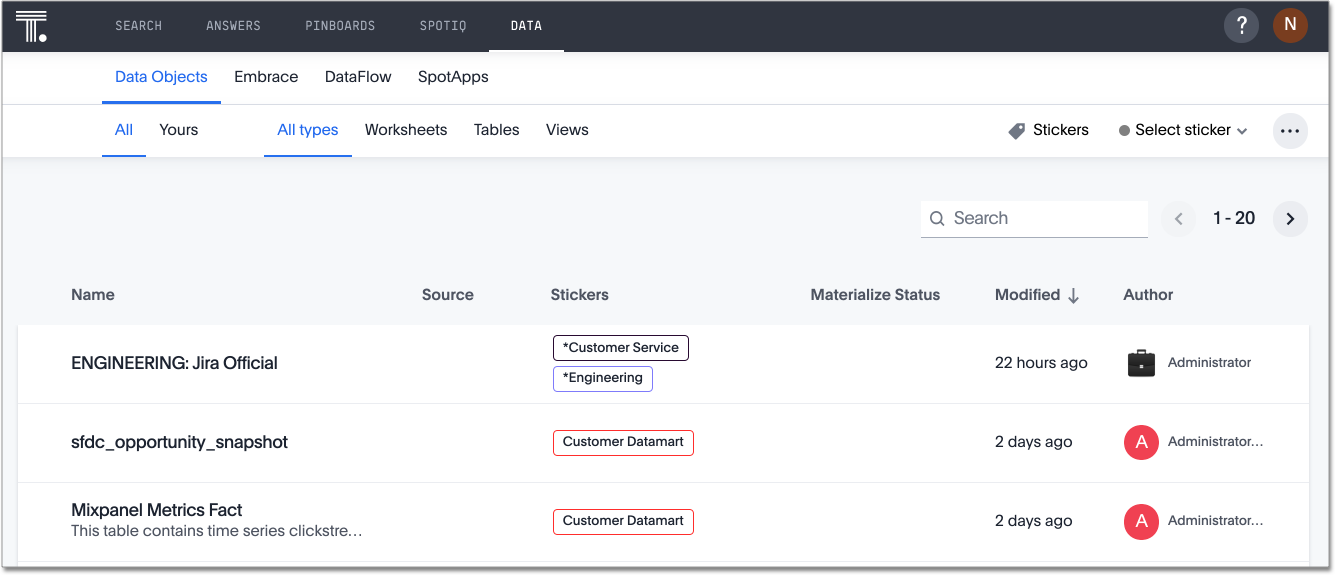
Task: Switch to the SpotApps tab
Action: (453, 77)
